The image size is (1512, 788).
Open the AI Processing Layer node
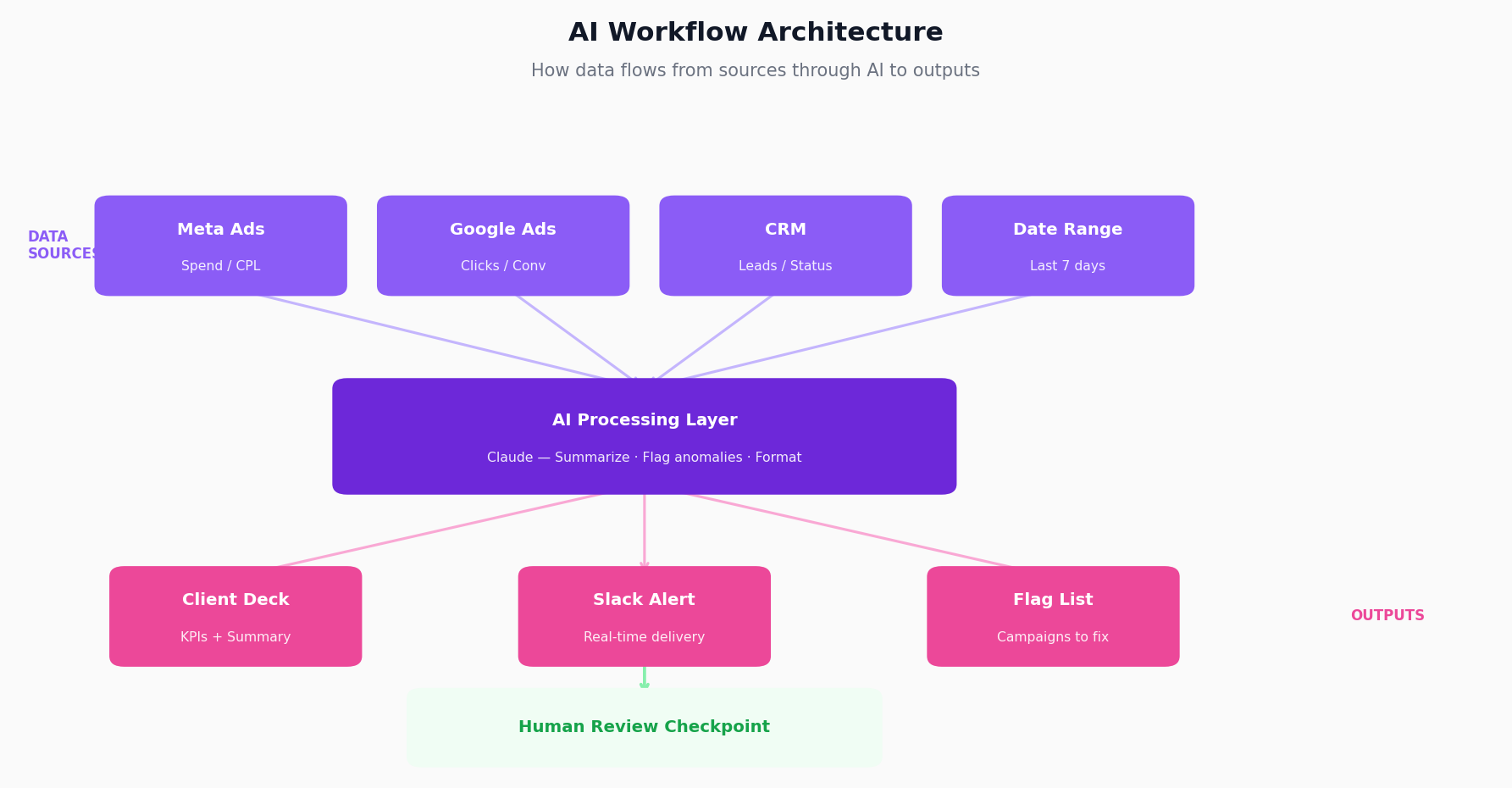645,436
